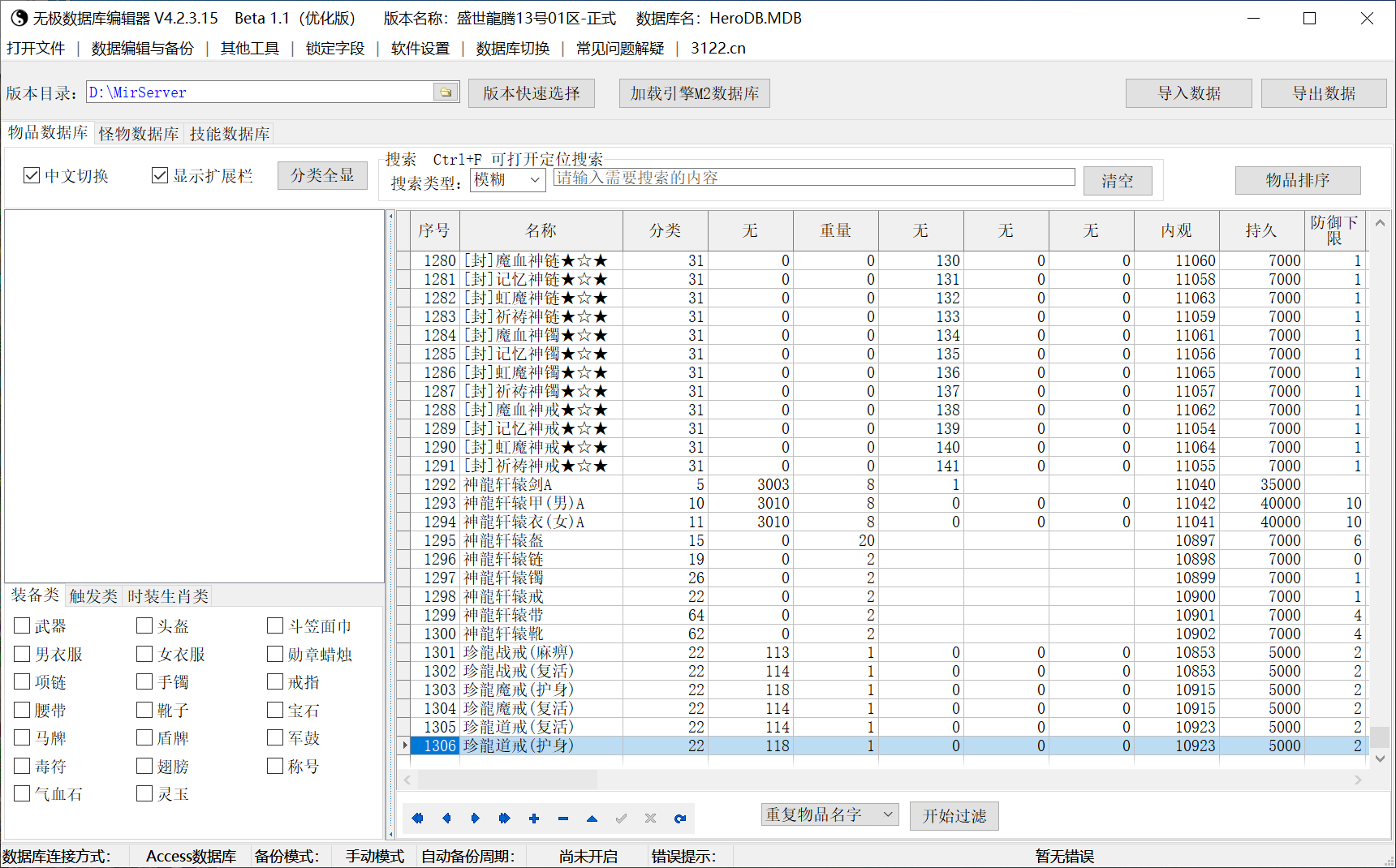The height and width of the screenshot is (868, 1396).
Task: Go to previous record arrow icon
Action: click(446, 819)
